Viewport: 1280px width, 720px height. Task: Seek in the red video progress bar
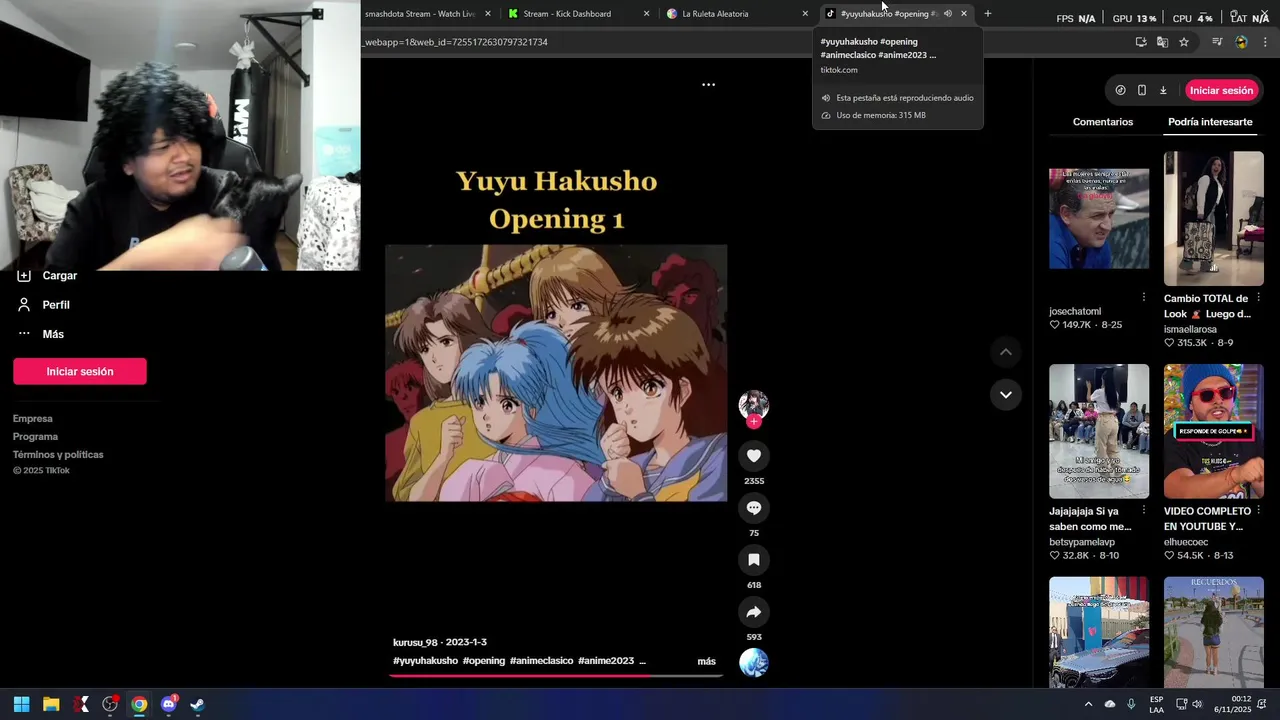pyautogui.click(x=556, y=675)
